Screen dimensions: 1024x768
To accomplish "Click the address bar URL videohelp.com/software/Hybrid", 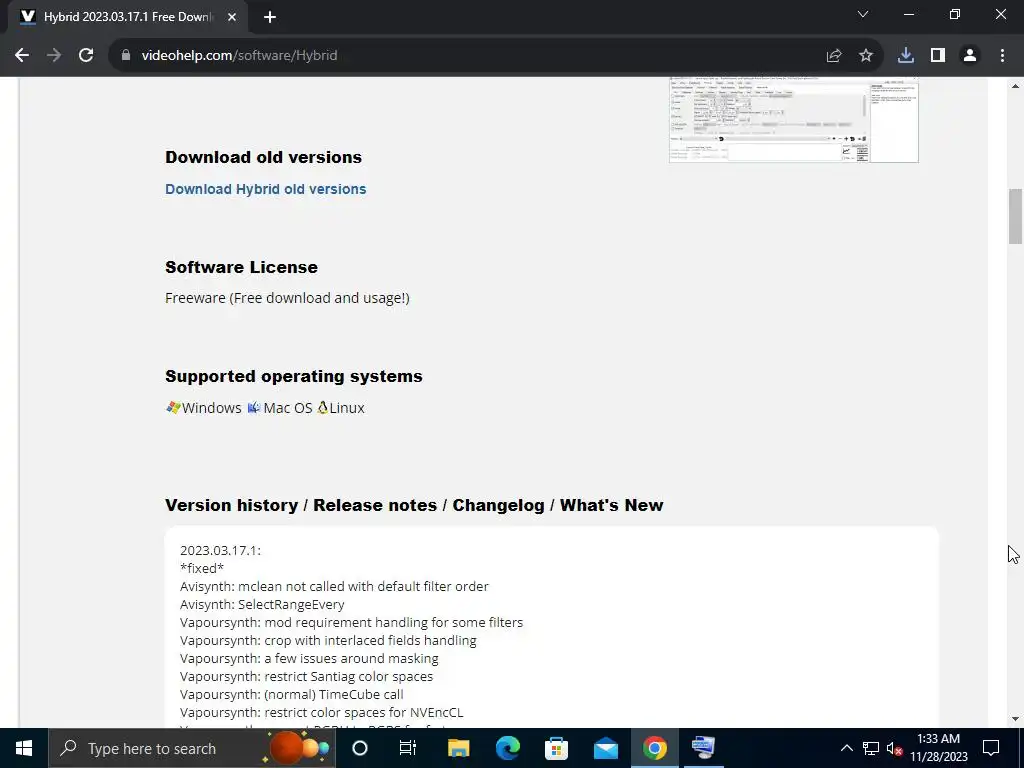I will 239,56.
